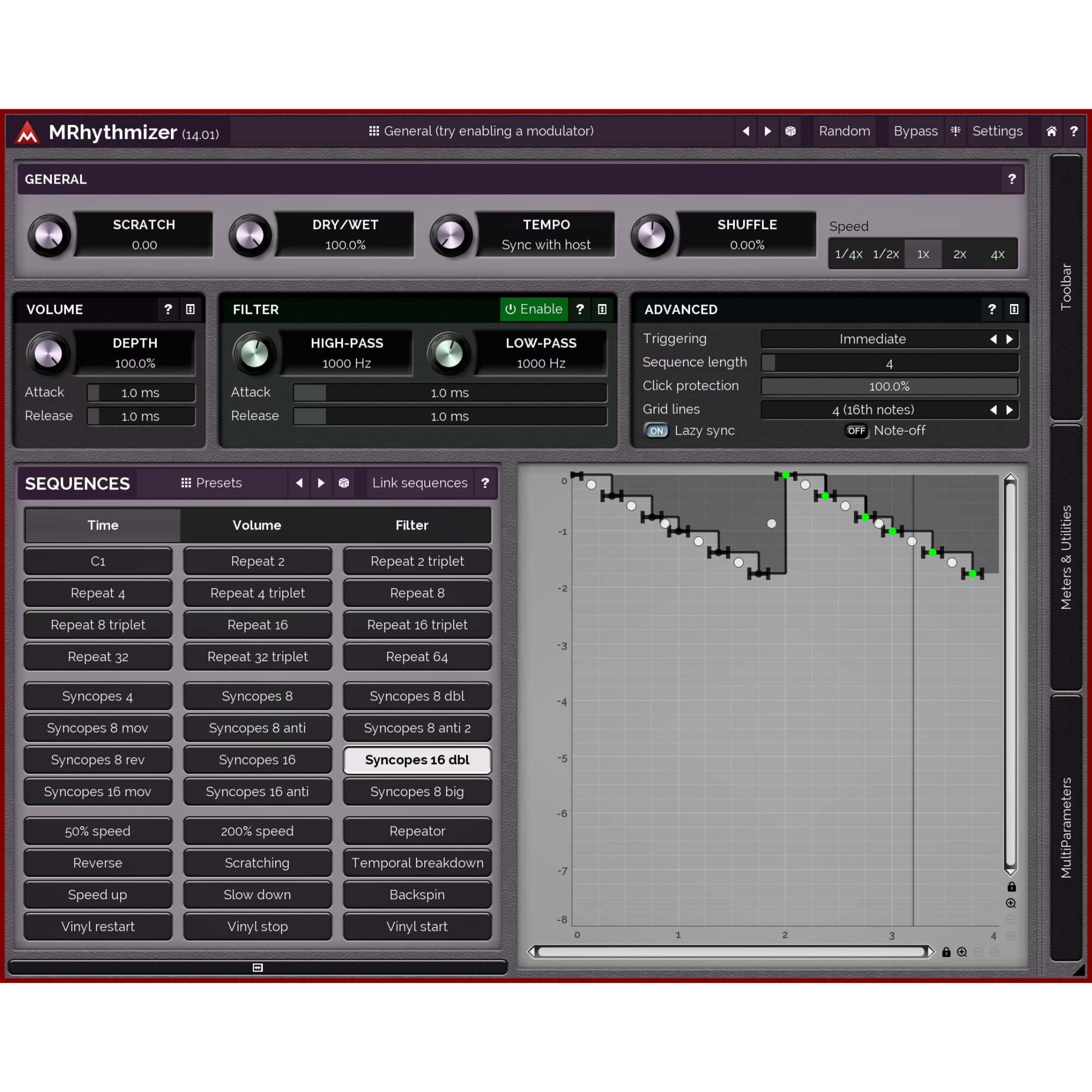Click the next arrow on Triggering
This screenshot has height=1092, width=1092.
coord(1010,339)
